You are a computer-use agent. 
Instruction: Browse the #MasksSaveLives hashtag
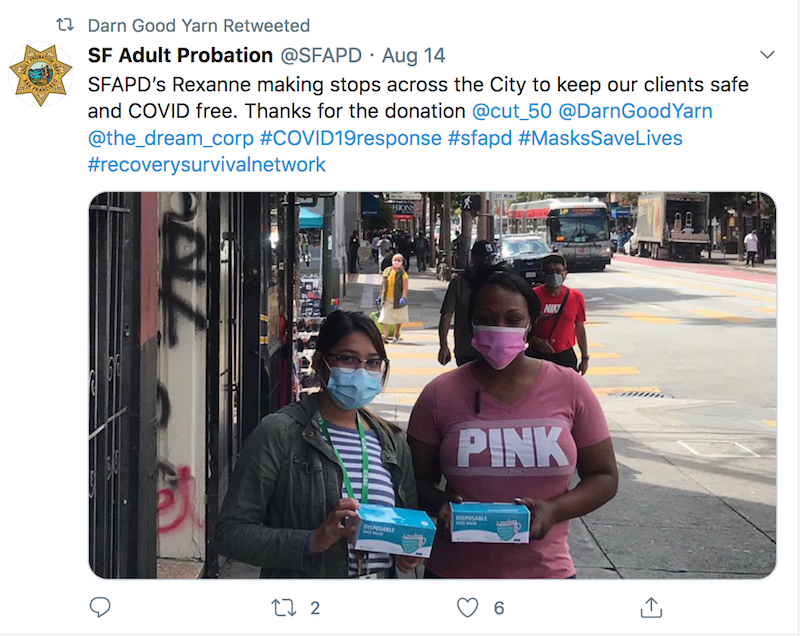601,138
